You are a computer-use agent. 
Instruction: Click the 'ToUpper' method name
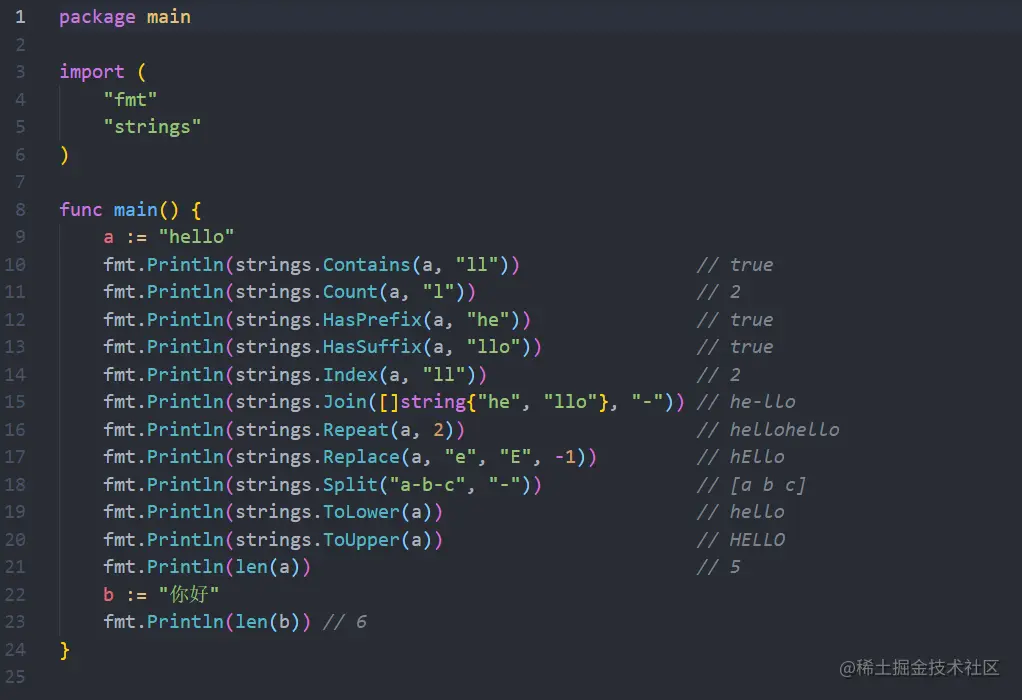tap(362, 540)
